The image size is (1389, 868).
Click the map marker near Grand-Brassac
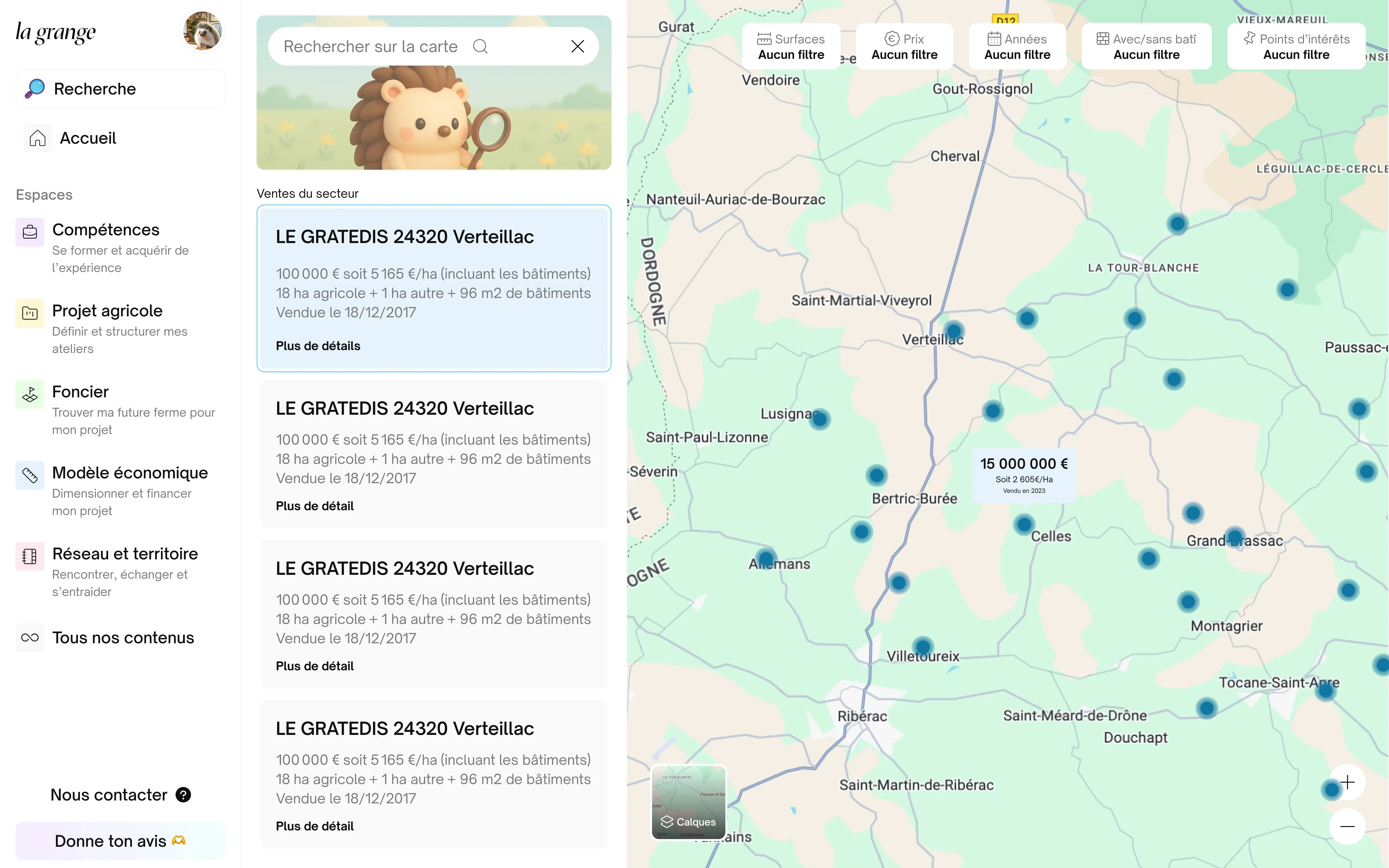point(1235,538)
